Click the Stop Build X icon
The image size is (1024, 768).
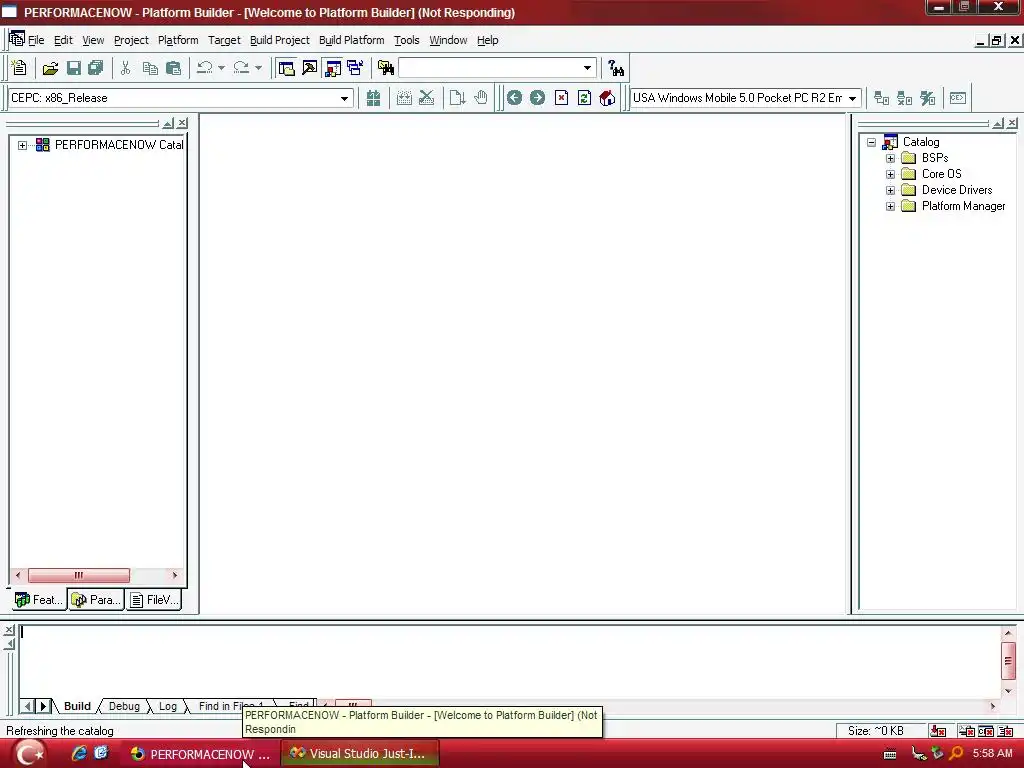click(x=426, y=98)
